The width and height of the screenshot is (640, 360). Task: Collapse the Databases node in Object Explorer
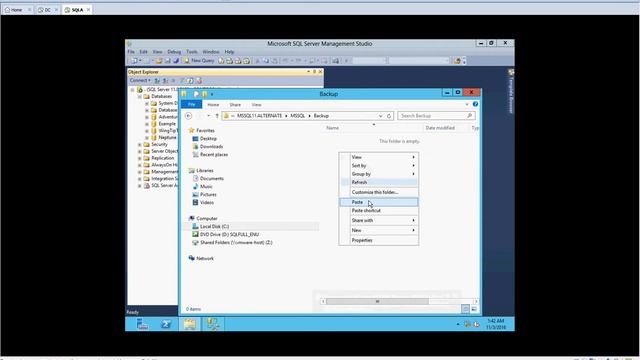(140, 96)
